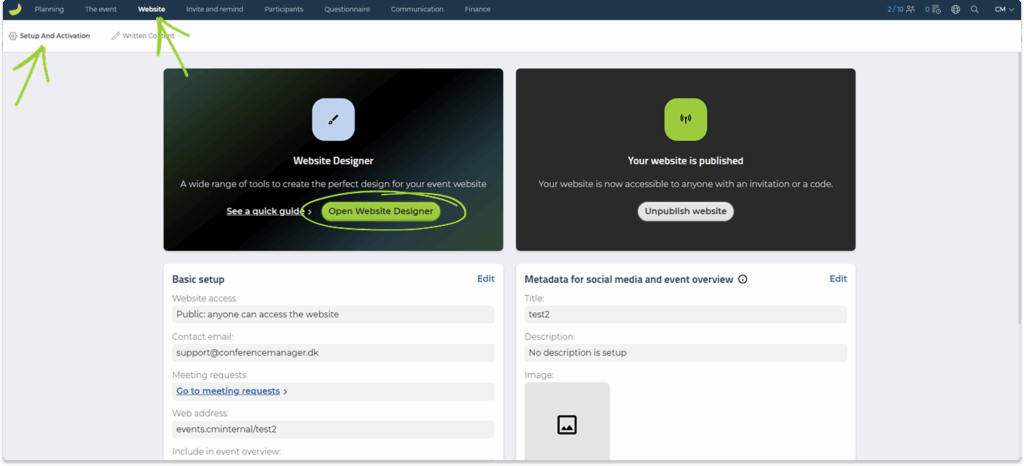Click the green published broadcast icon tile
Image resolution: width=1024 pixels, height=466 pixels.
[x=685, y=119]
